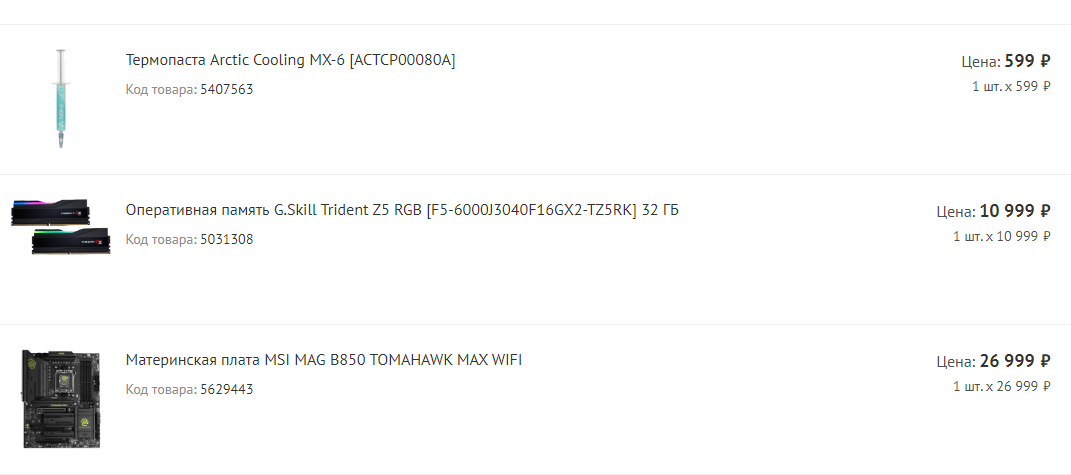1071x475 pixels.
Task: Click the '1 шт. x 599 ₽' quantity line
Action: click(1012, 87)
